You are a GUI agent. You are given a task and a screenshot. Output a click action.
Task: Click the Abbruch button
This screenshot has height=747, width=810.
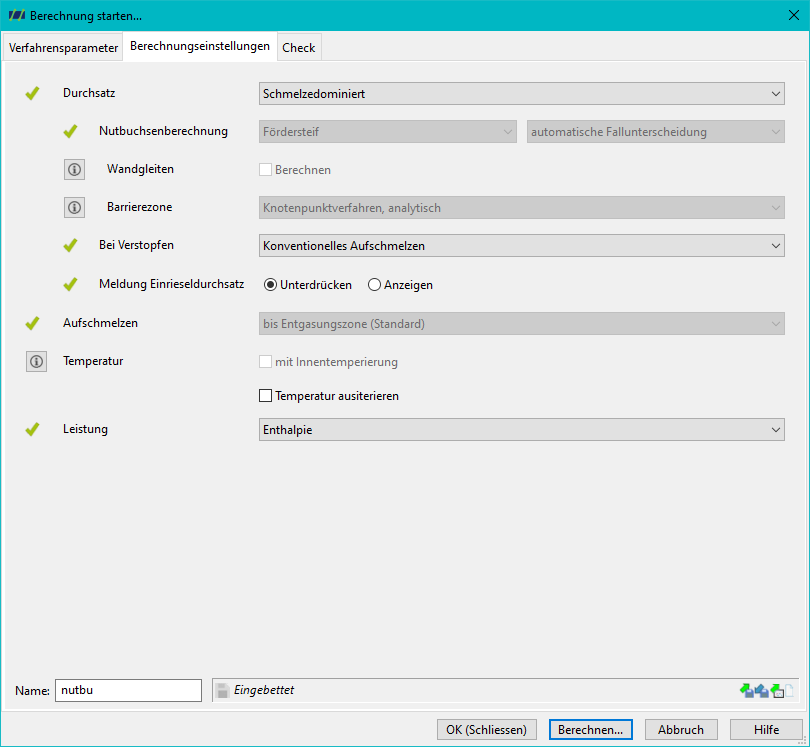pyautogui.click(x=681, y=729)
